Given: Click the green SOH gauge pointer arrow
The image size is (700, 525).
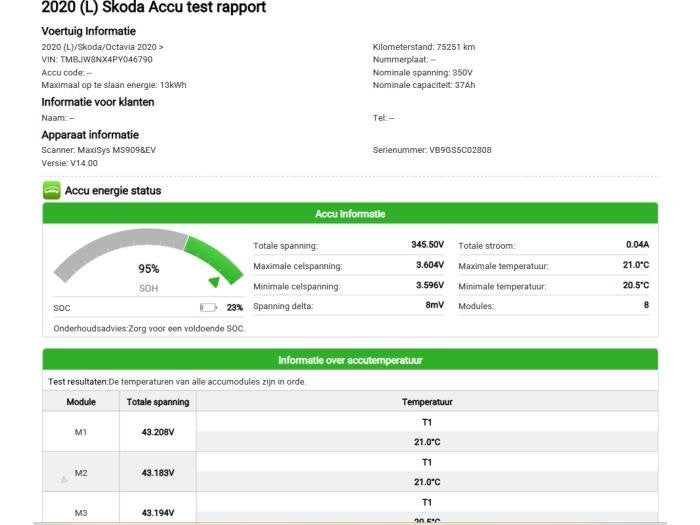Looking at the screenshot, I should coord(214,282).
